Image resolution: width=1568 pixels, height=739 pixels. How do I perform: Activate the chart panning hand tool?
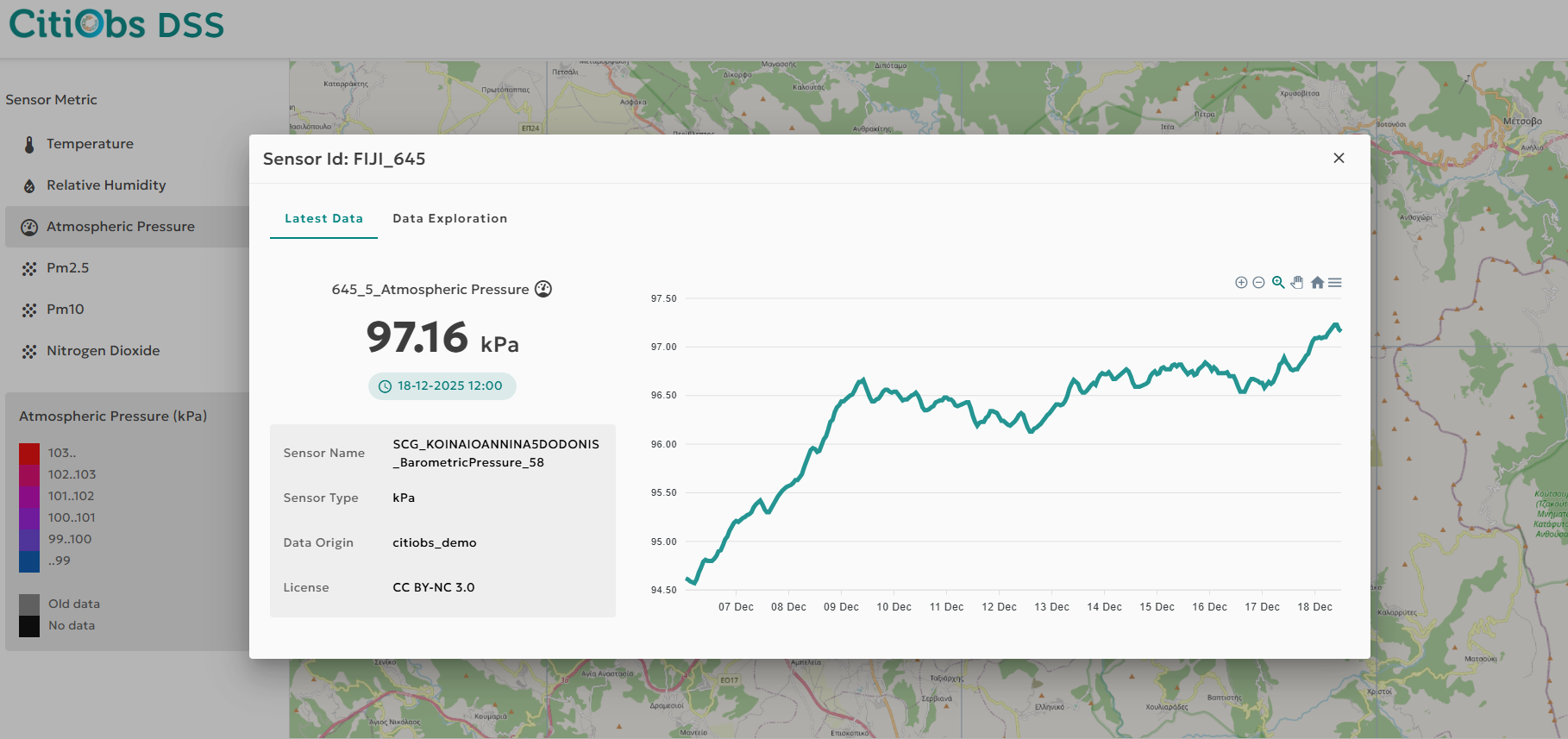pos(1297,283)
